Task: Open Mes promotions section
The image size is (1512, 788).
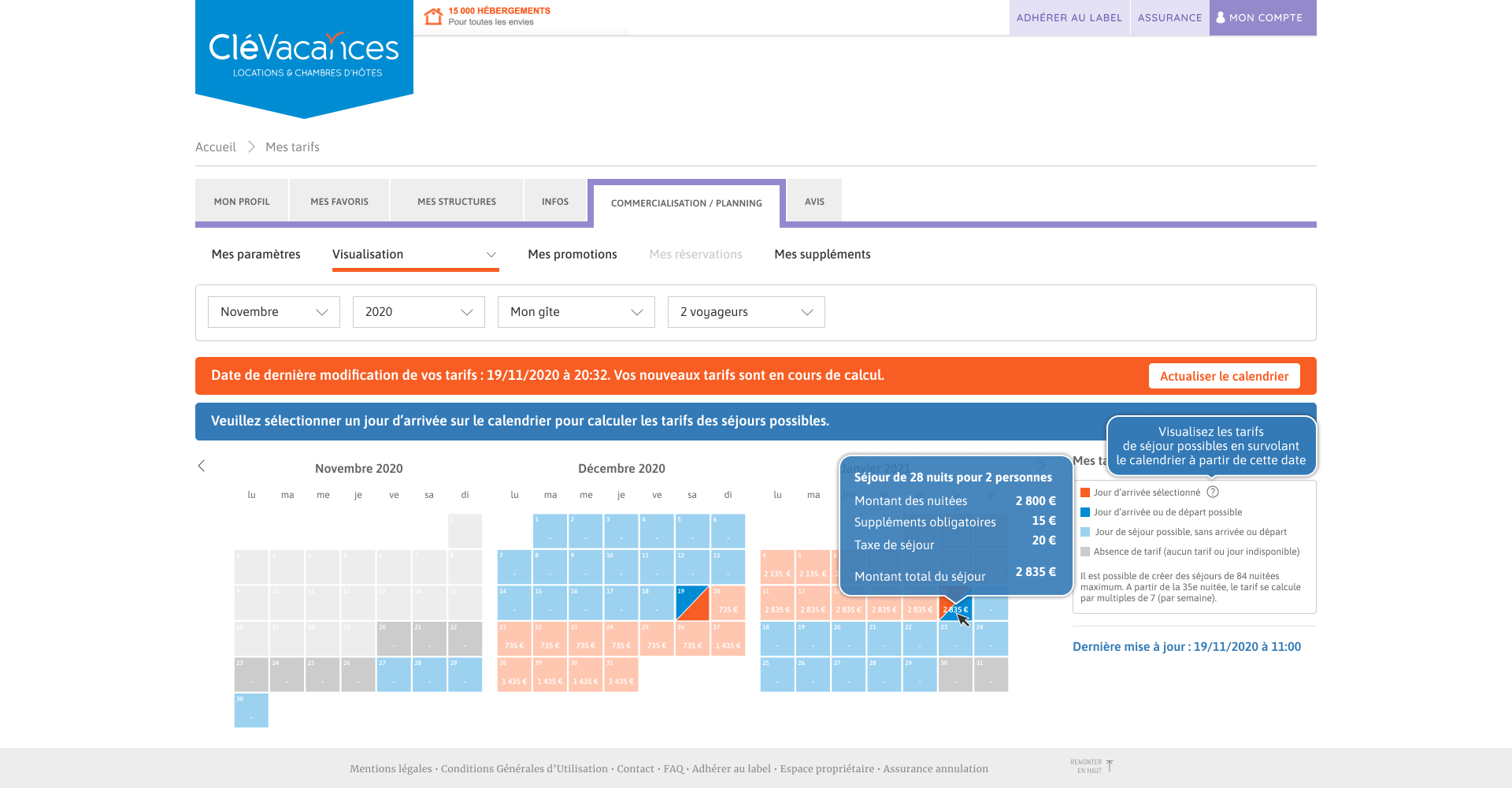Action: [573, 254]
